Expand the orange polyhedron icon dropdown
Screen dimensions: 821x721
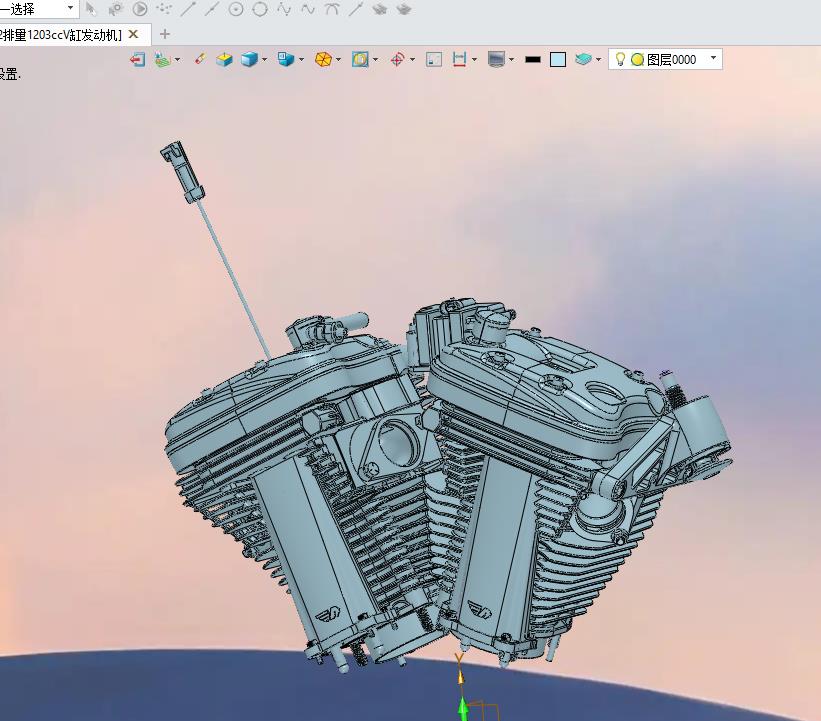point(338,60)
